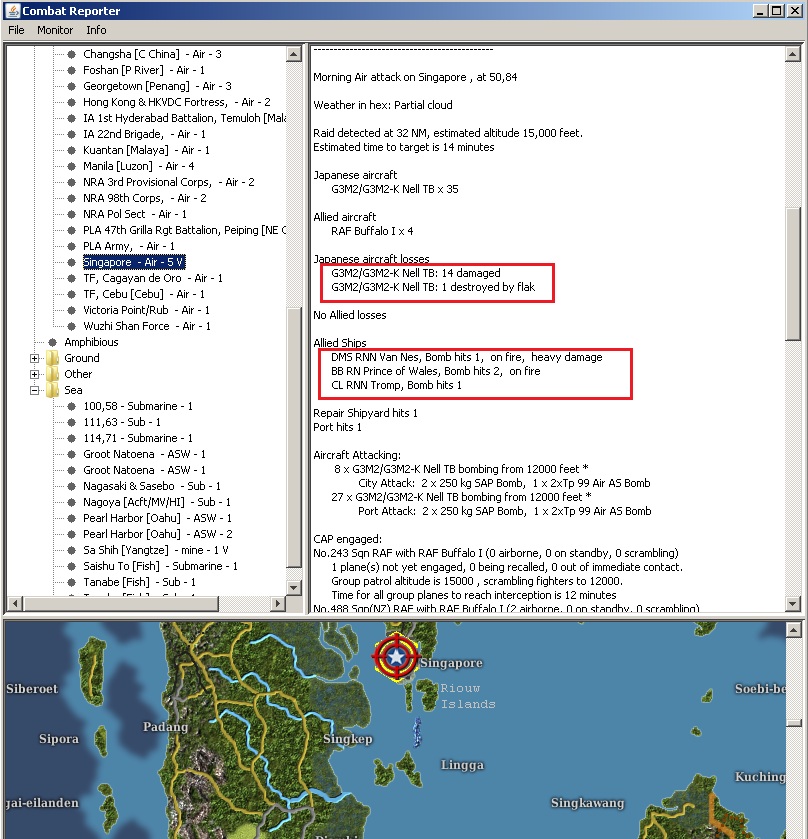
Task: Open the Monitor menu
Action: [55, 30]
